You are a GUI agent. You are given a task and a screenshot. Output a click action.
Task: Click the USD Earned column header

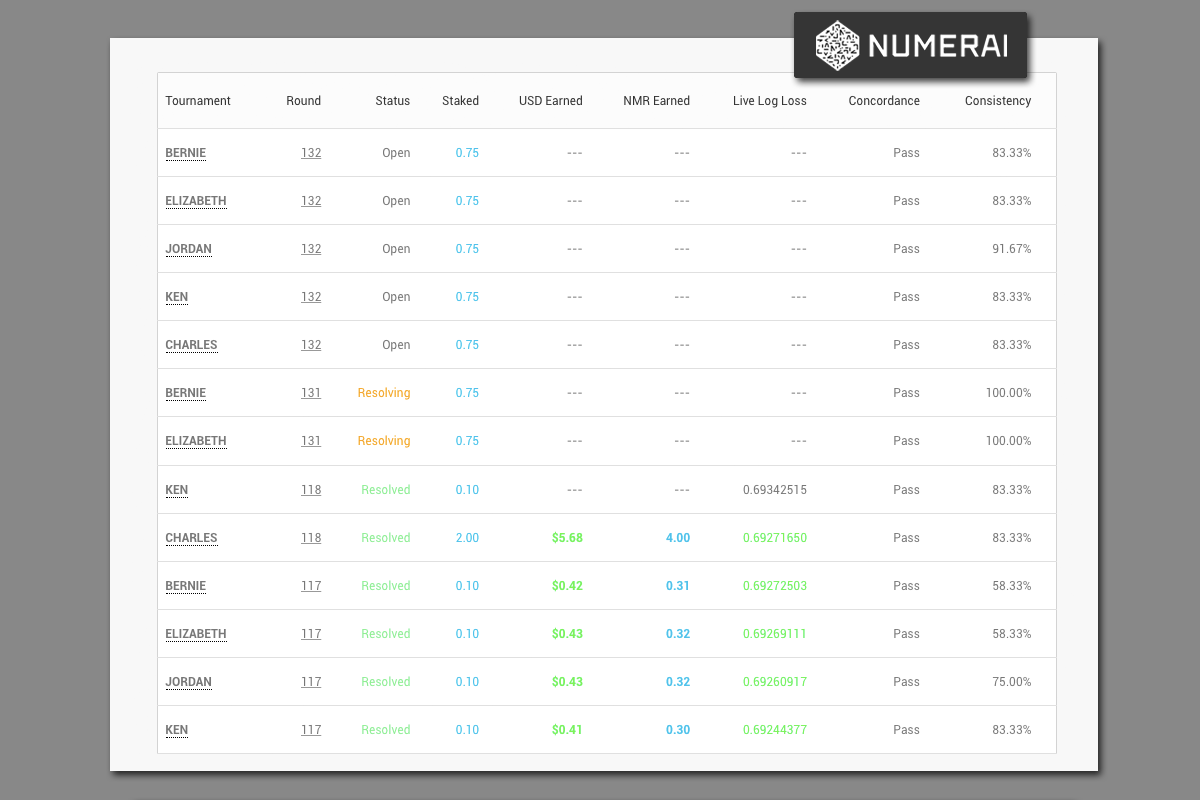pyautogui.click(x=551, y=101)
